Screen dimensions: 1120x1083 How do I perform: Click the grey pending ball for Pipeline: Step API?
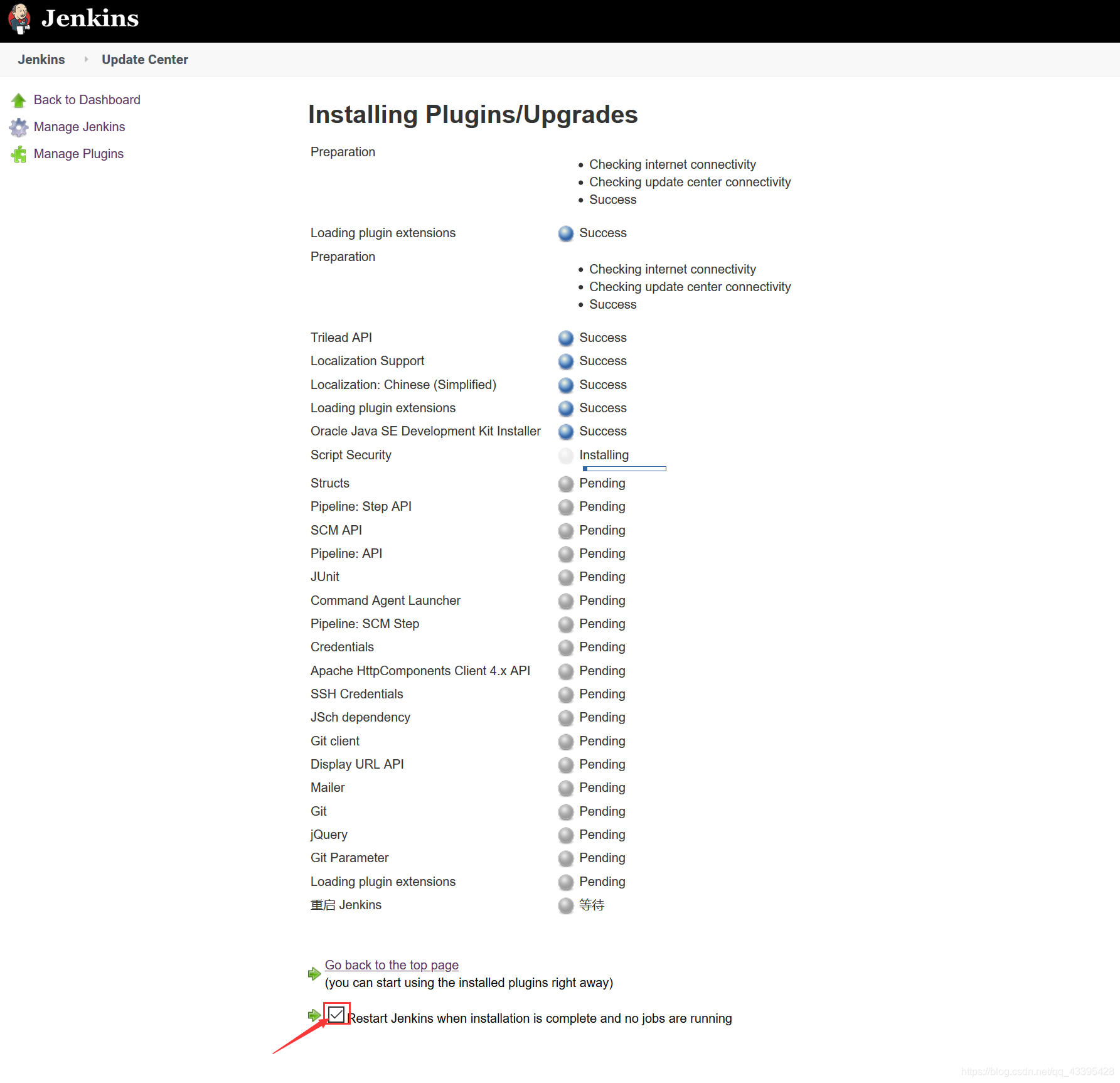(x=566, y=507)
